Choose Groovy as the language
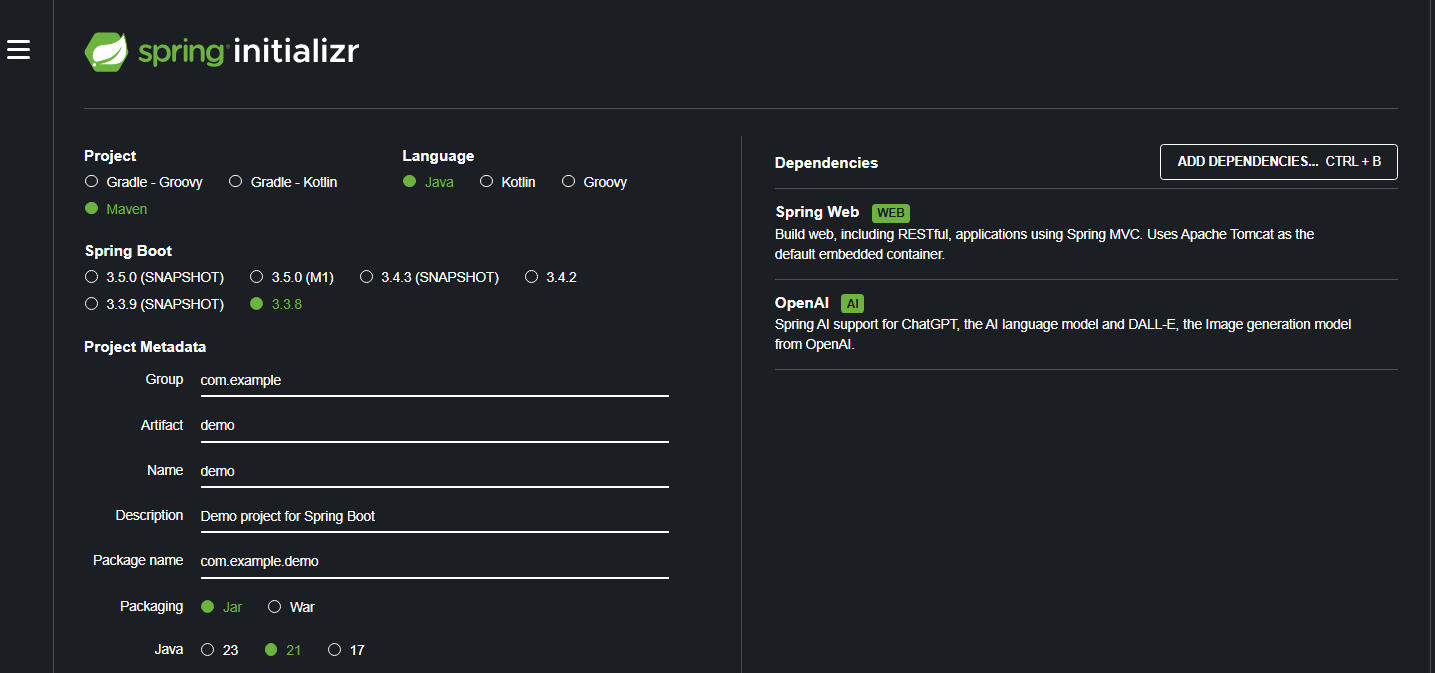This screenshot has height=673, width=1435. tap(568, 182)
